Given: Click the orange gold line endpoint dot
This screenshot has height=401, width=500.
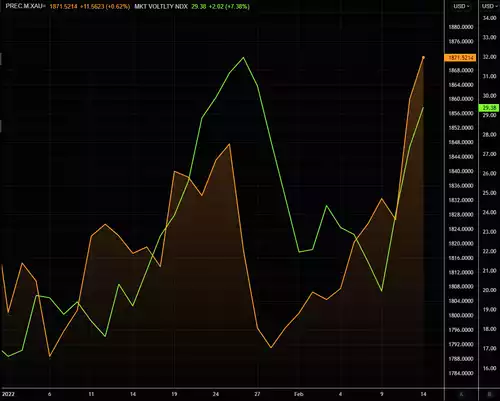Looking at the screenshot, I should (423, 57).
